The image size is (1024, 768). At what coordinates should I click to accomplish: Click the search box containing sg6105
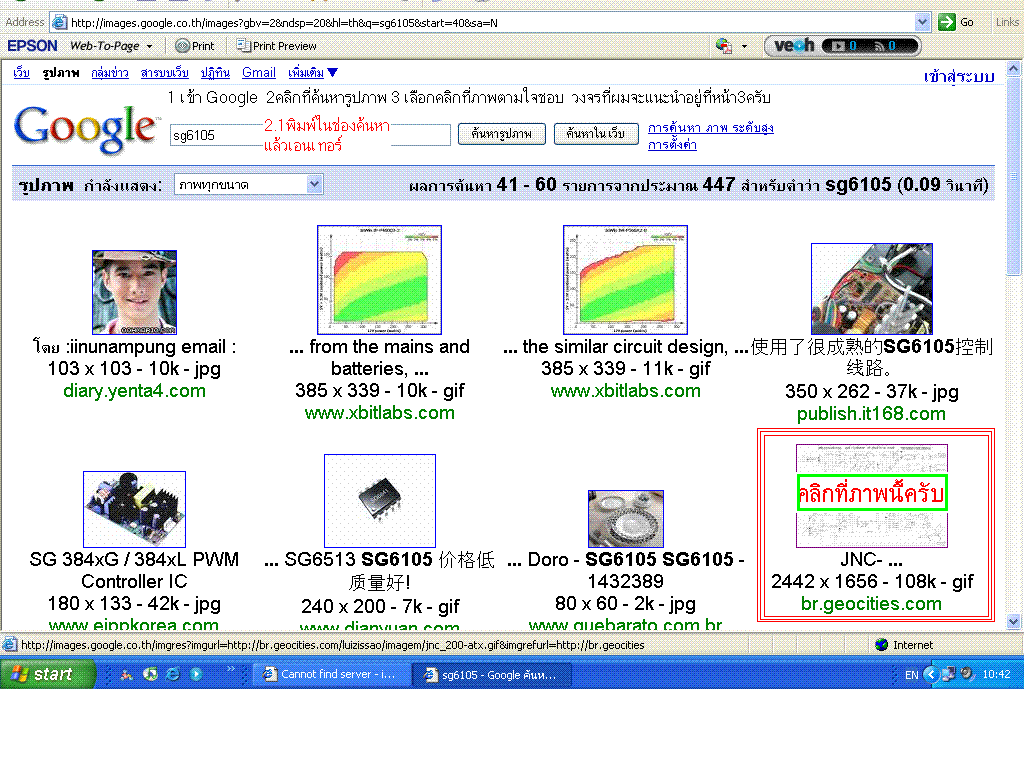point(310,135)
